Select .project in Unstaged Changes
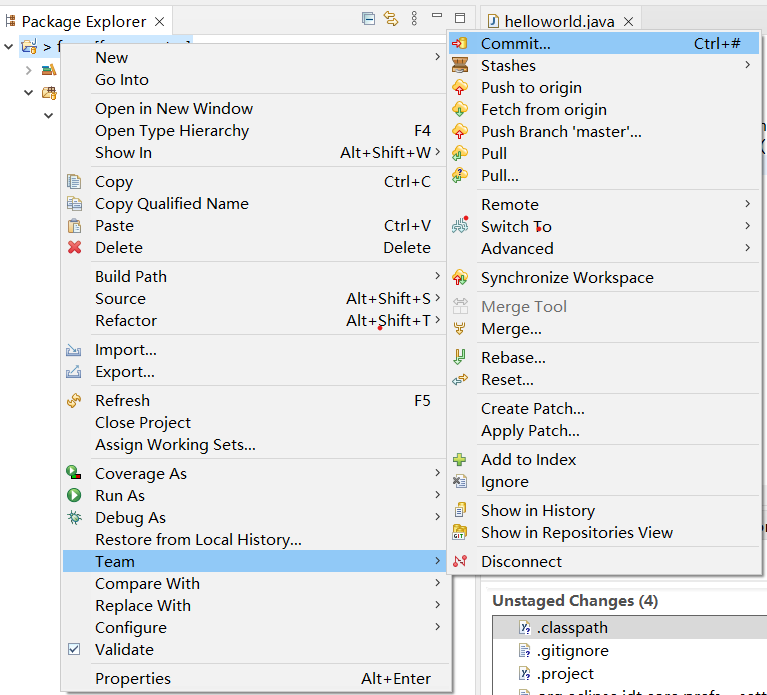Image resolution: width=767 pixels, height=695 pixels. (x=630, y=673)
